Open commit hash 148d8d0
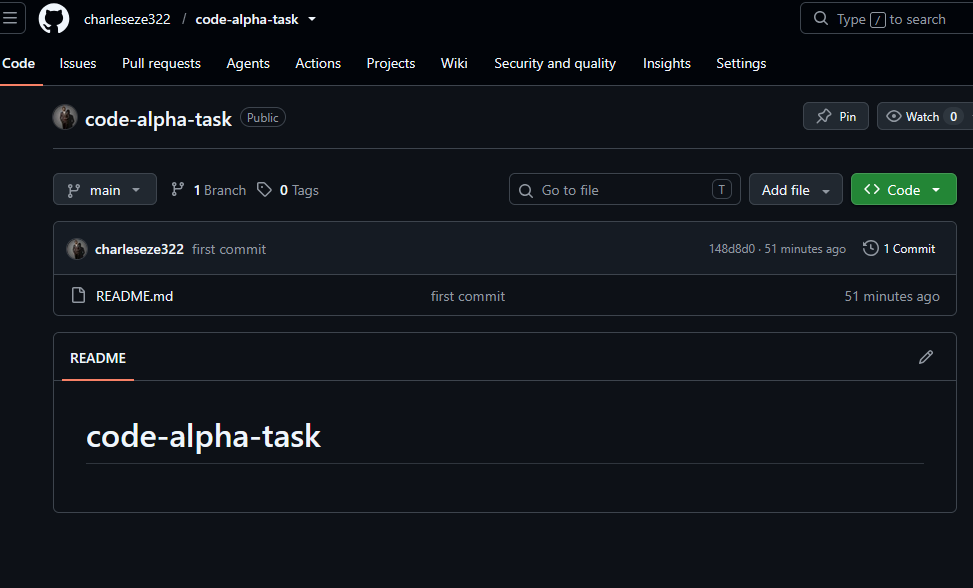973x588 pixels. pos(732,248)
